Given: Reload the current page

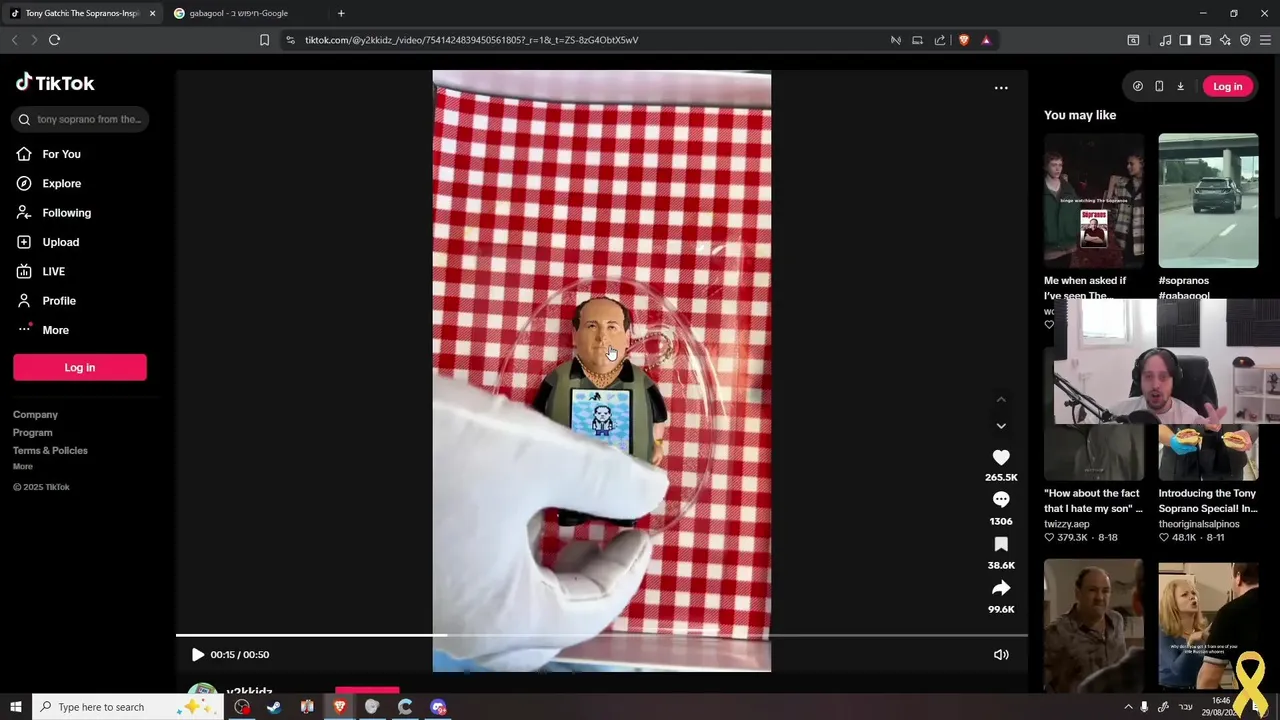Looking at the screenshot, I should pyautogui.click(x=54, y=40).
